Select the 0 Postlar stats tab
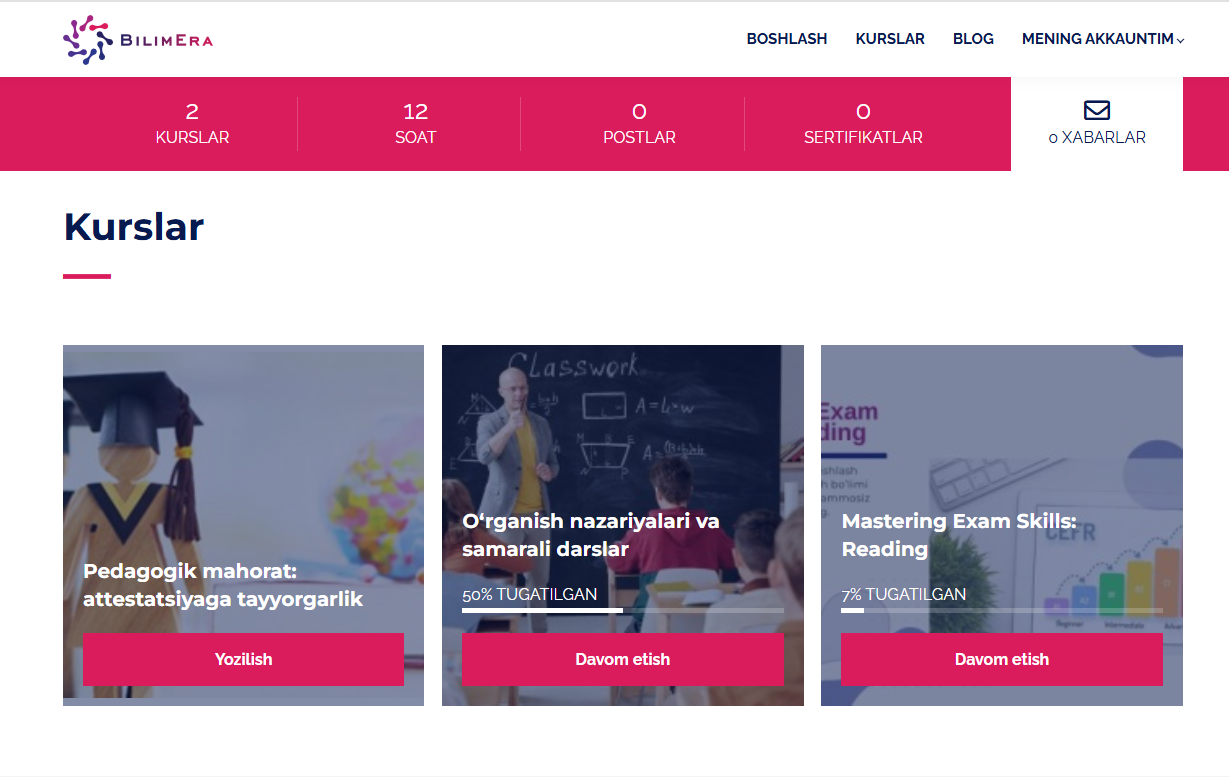Viewport: 1229px width, 777px height. (639, 124)
